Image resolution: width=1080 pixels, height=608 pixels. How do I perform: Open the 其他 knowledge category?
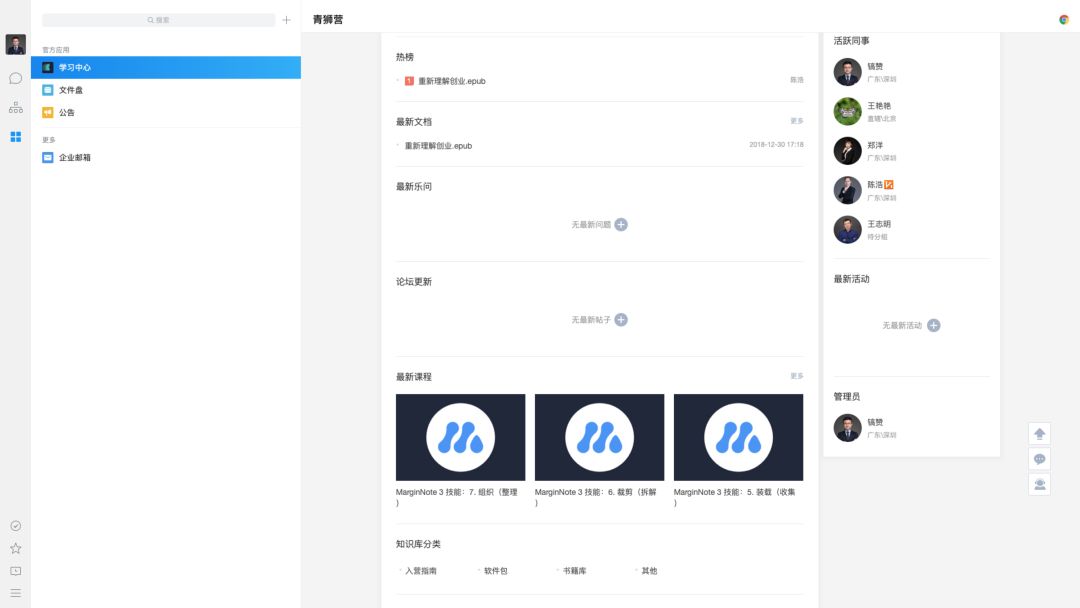tap(650, 571)
